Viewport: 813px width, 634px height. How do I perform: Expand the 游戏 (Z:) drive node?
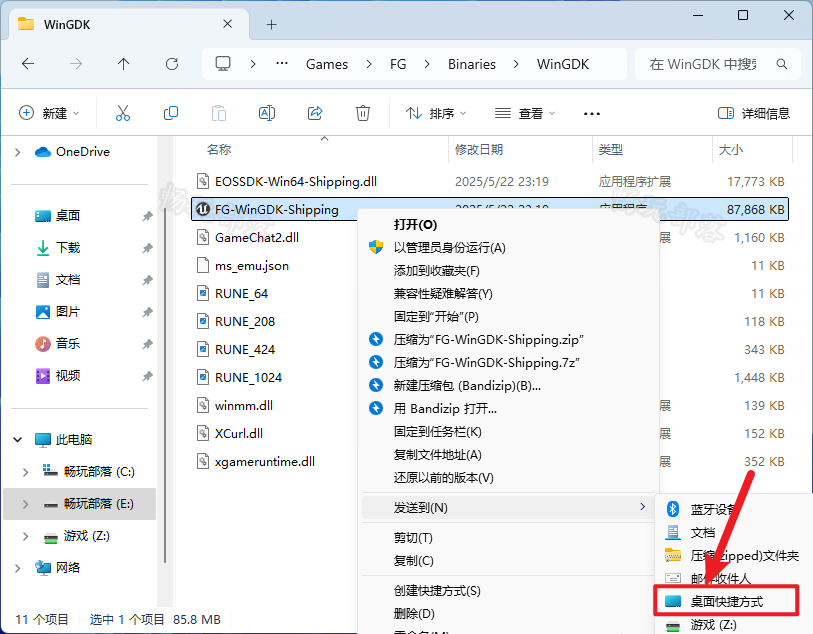25,536
